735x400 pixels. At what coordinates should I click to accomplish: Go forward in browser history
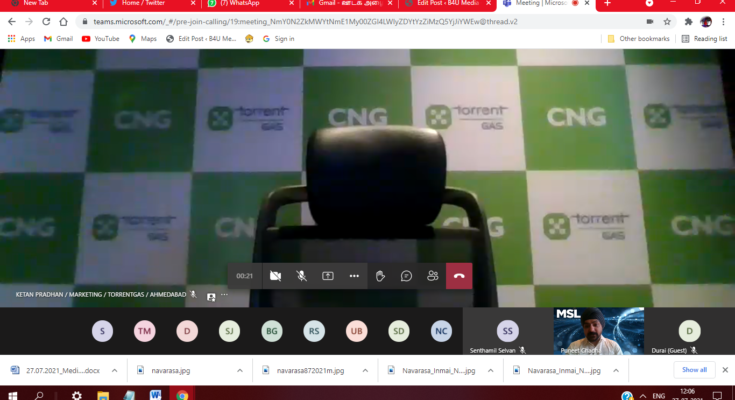[x=29, y=22]
